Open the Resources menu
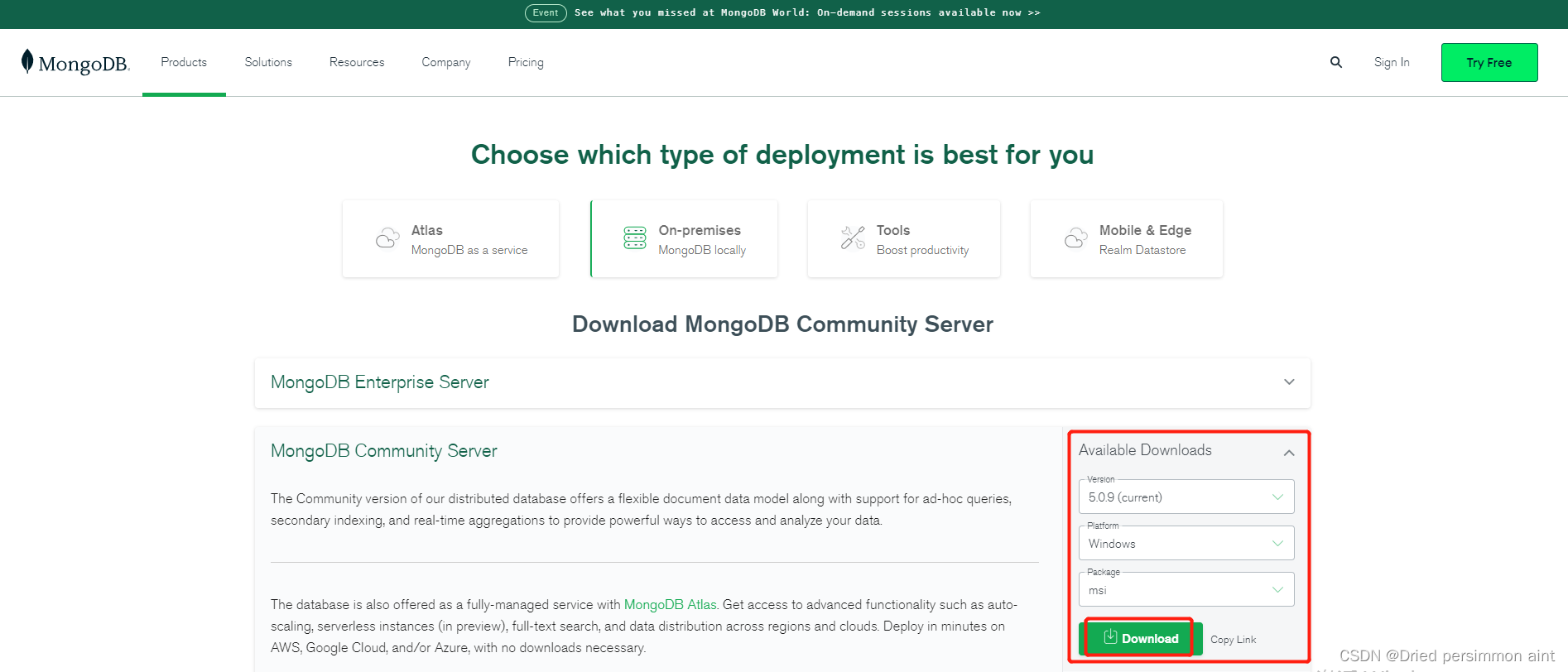Viewport: 1568px width, 672px height. point(357,62)
